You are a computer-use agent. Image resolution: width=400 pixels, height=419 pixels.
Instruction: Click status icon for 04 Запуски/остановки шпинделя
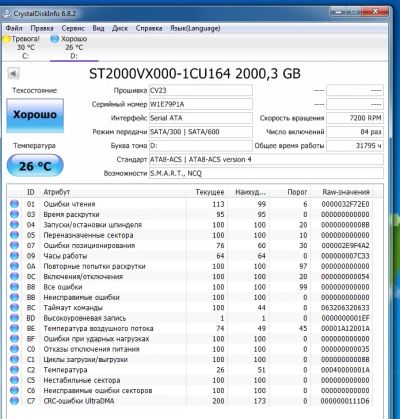click(14, 225)
